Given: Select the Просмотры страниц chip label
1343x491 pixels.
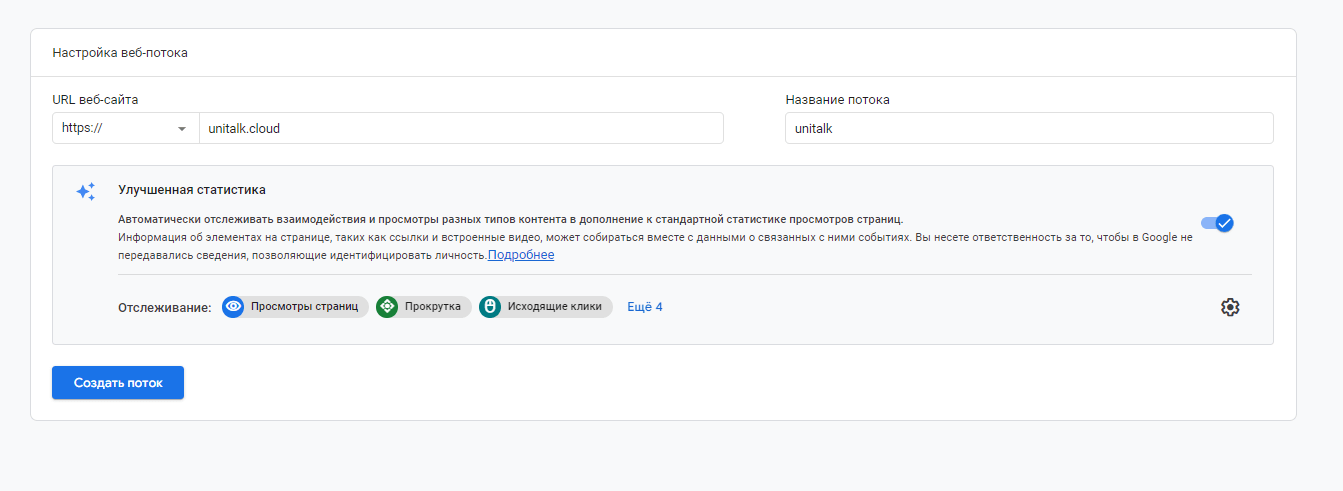Looking at the screenshot, I should [304, 307].
